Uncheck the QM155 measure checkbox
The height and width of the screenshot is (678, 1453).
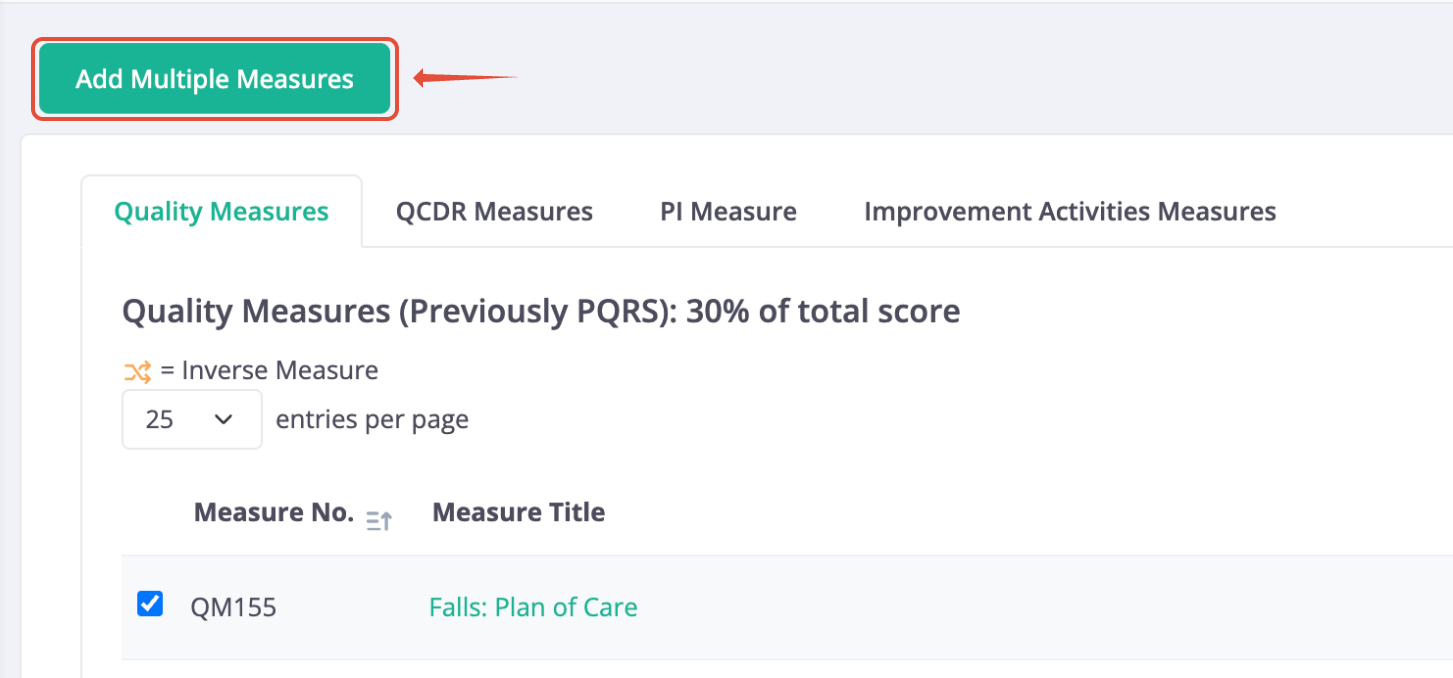pyautogui.click(x=150, y=604)
